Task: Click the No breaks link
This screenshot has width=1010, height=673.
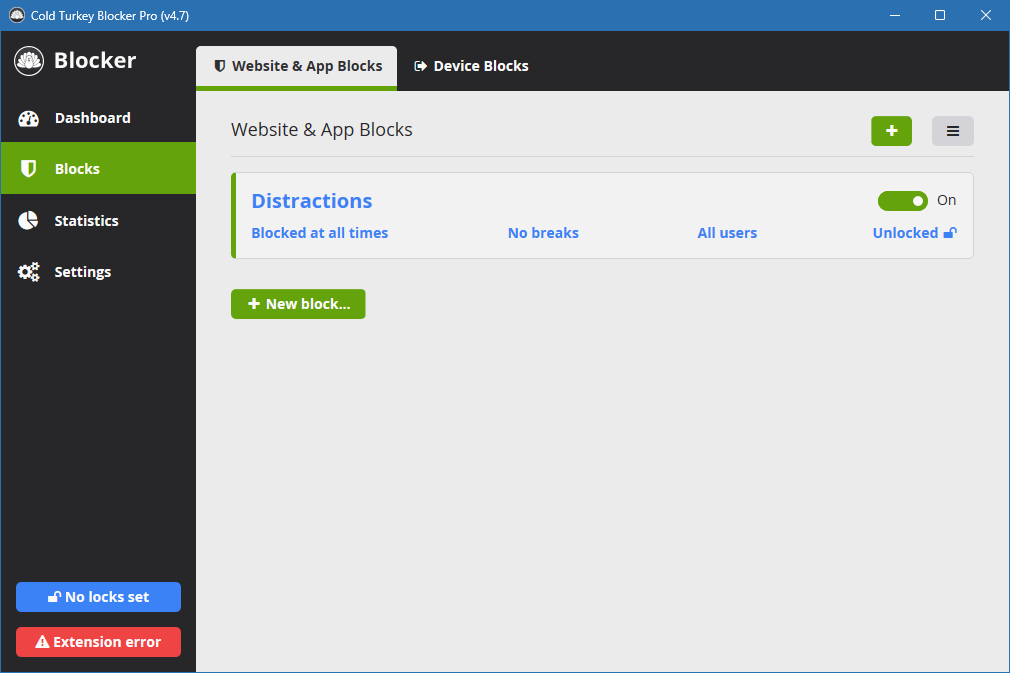Action: (x=543, y=233)
